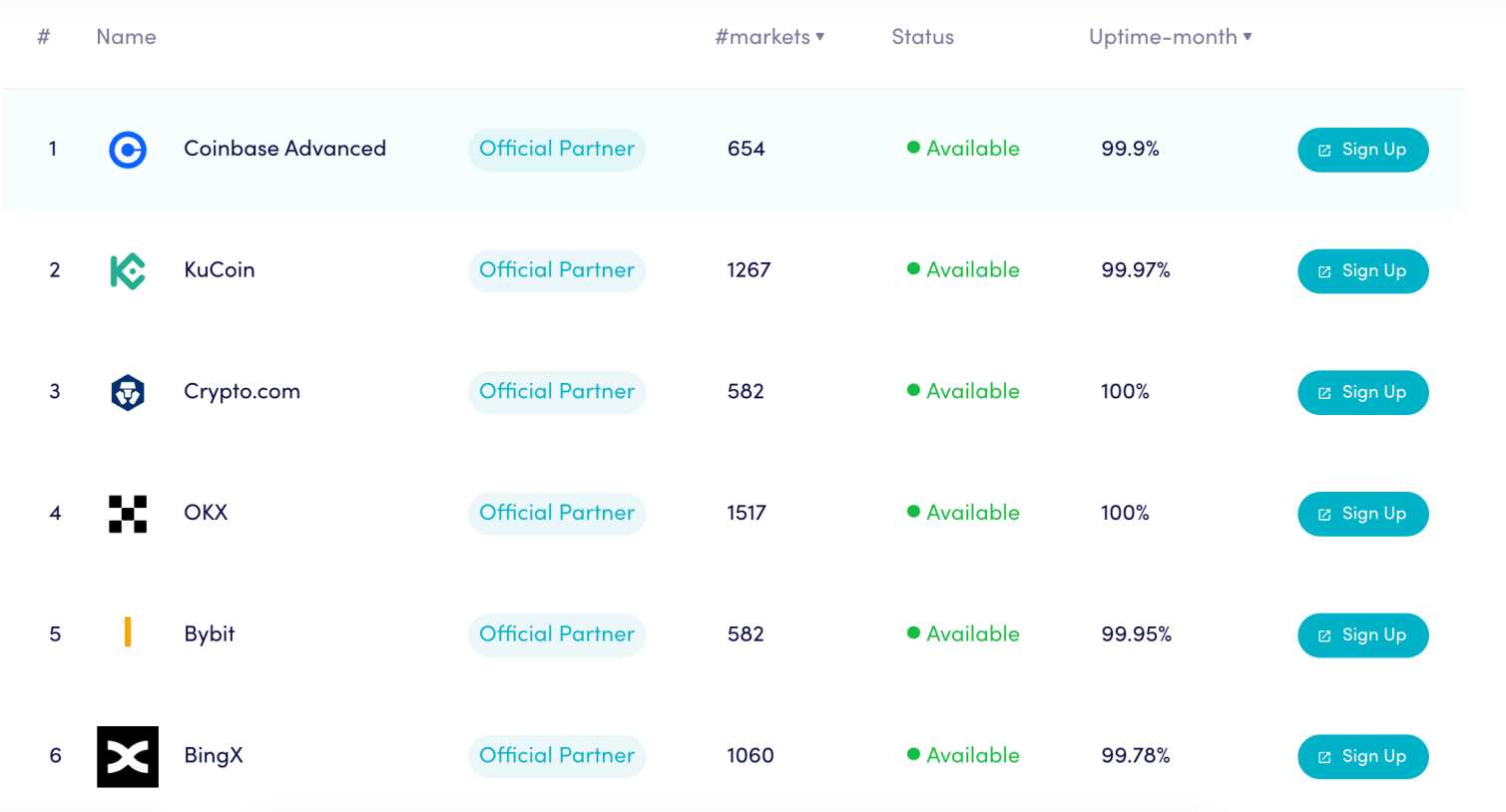
Task: Open the BingX exchange name
Action: click(214, 756)
